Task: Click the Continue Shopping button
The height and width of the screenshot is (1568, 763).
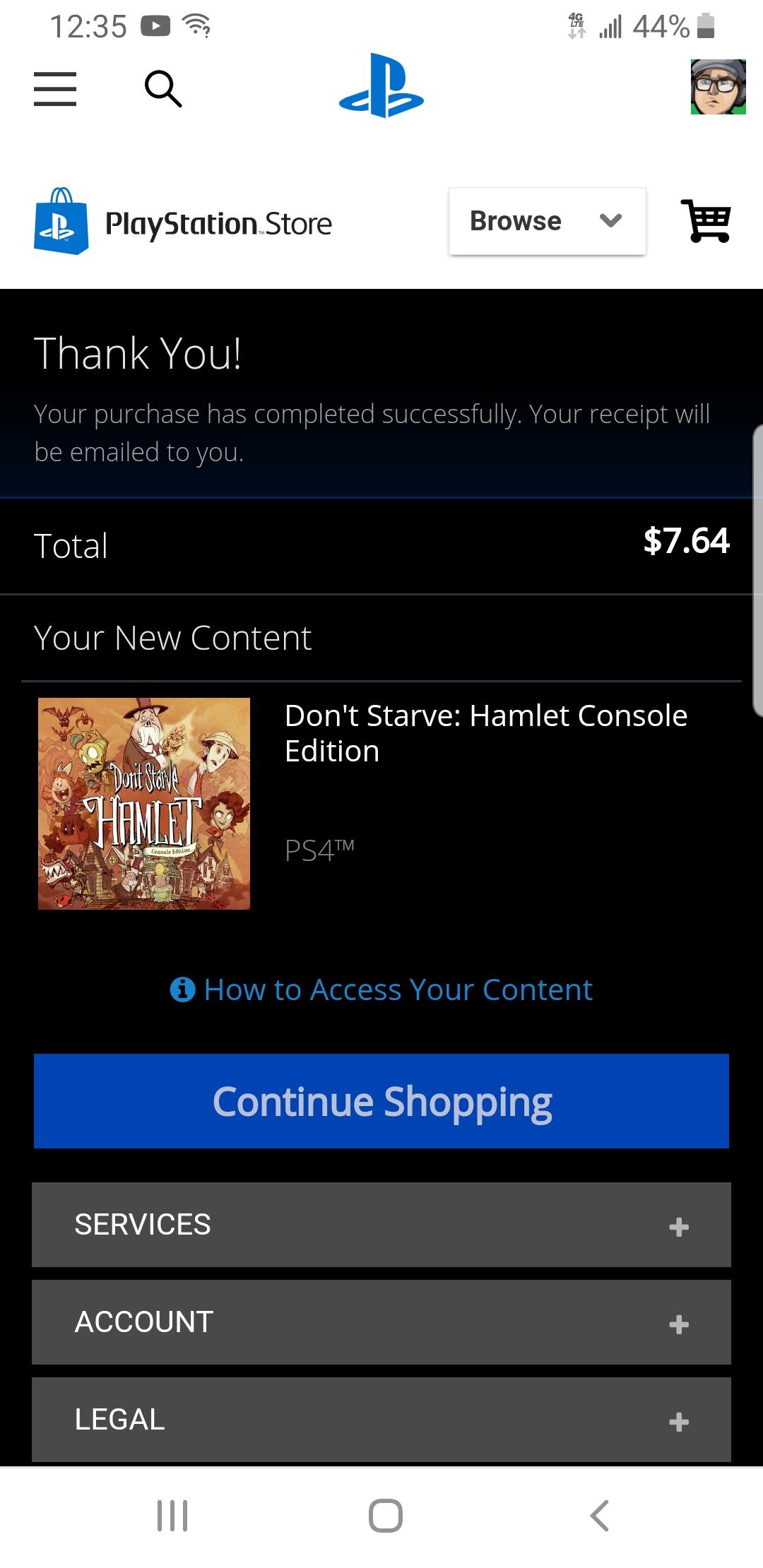Action: point(381,1101)
